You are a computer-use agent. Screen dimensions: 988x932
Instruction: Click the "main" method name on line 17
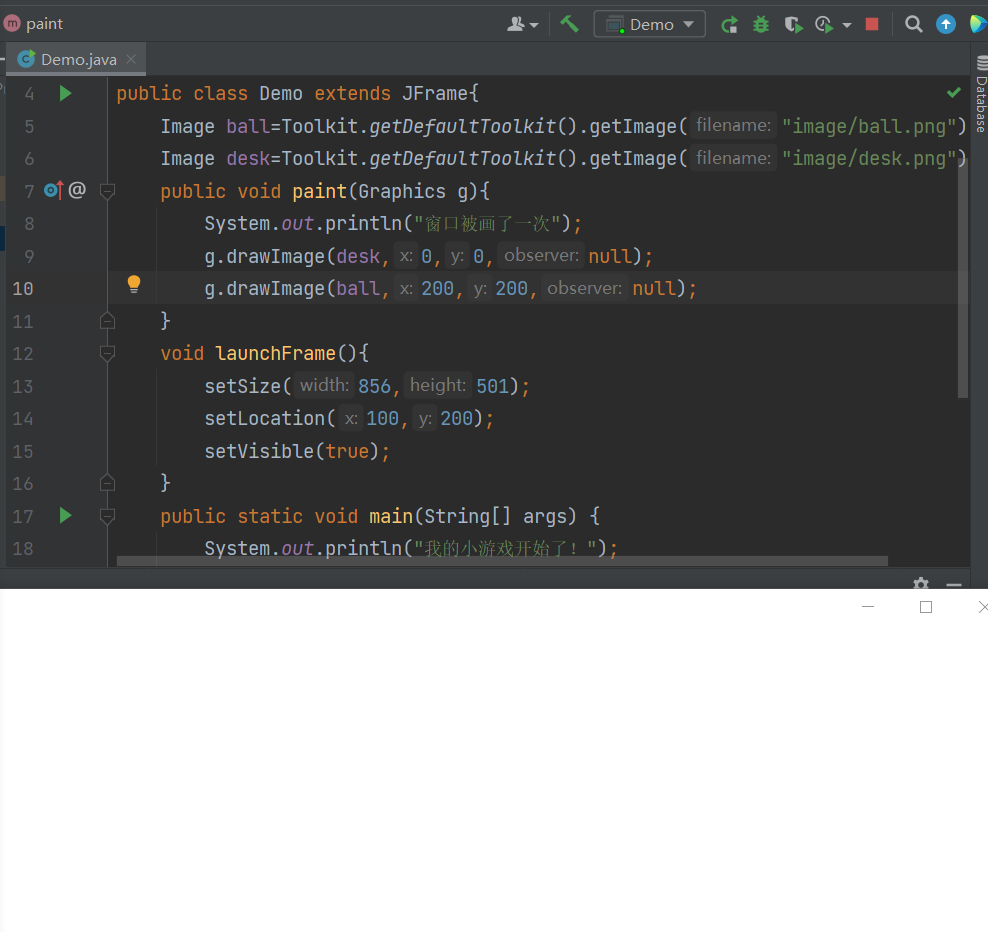click(391, 516)
